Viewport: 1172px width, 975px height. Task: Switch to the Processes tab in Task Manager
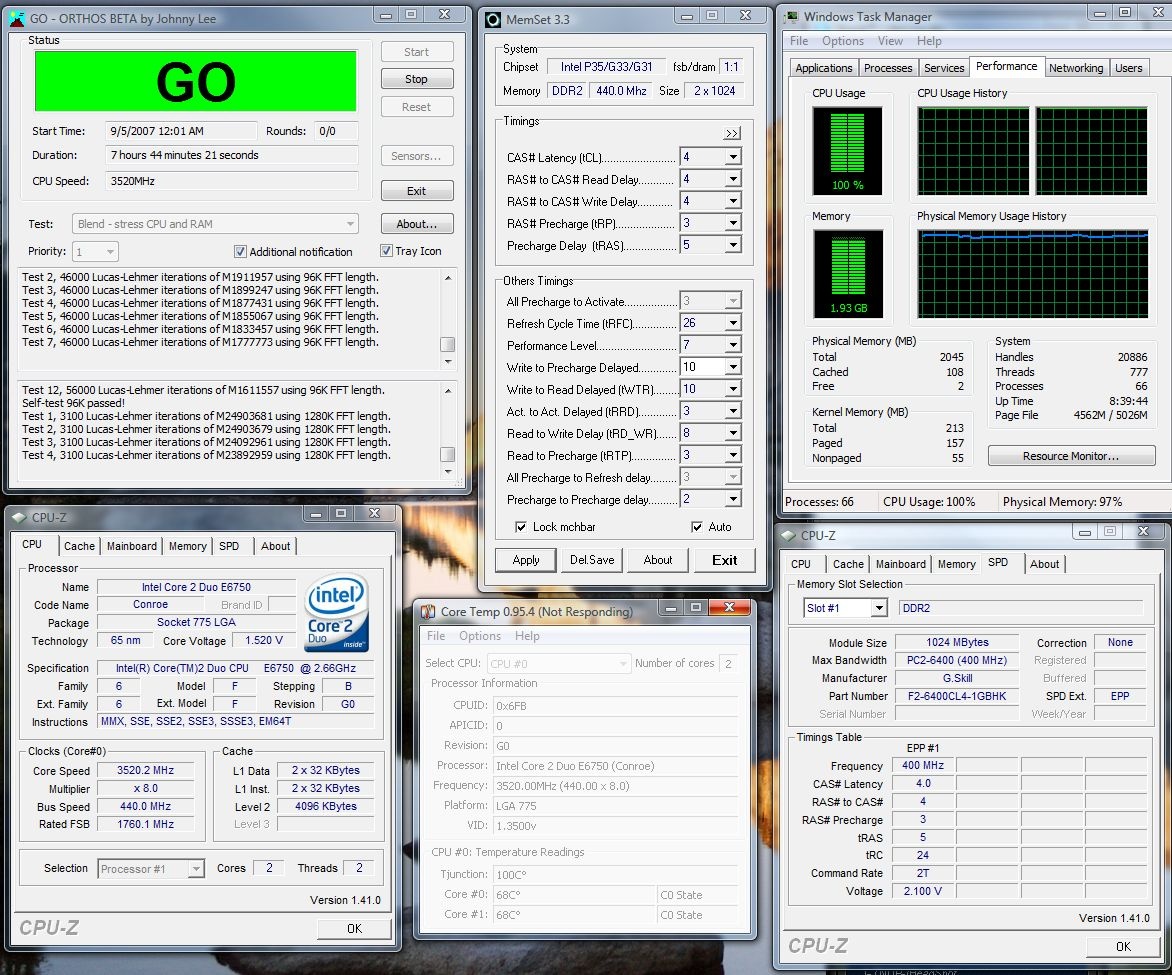click(888, 68)
